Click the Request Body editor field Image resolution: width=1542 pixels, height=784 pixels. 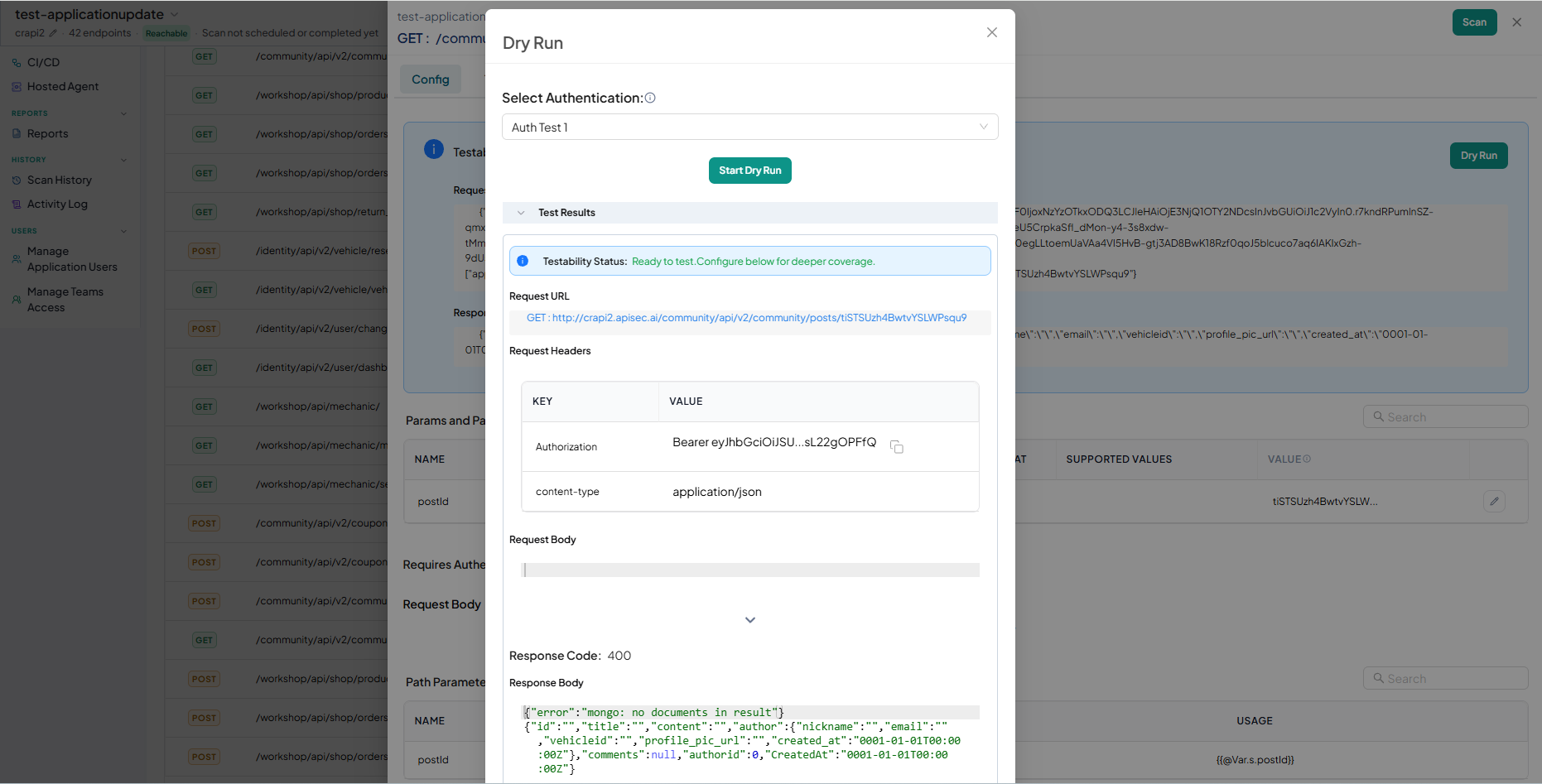(749, 570)
